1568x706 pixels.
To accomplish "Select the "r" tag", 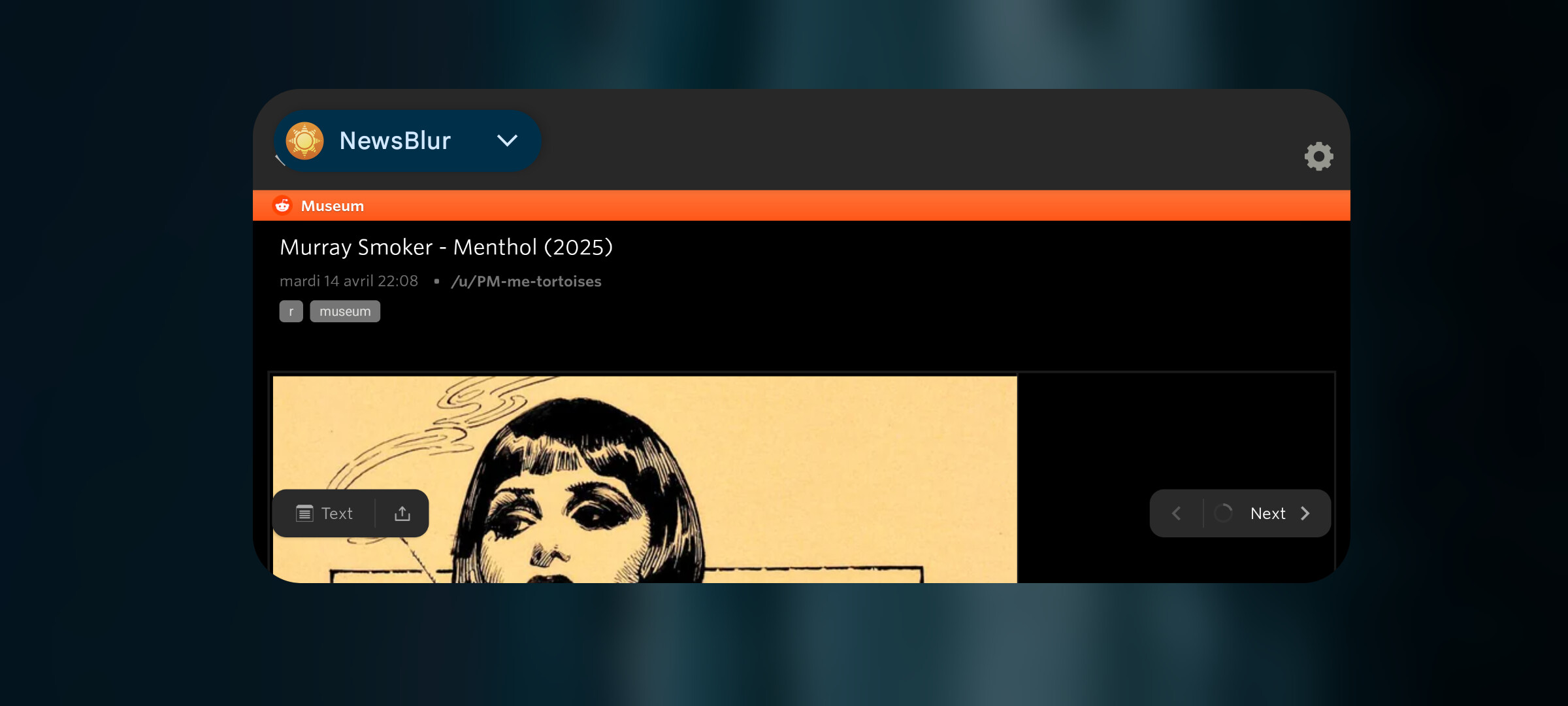I will 291,311.
